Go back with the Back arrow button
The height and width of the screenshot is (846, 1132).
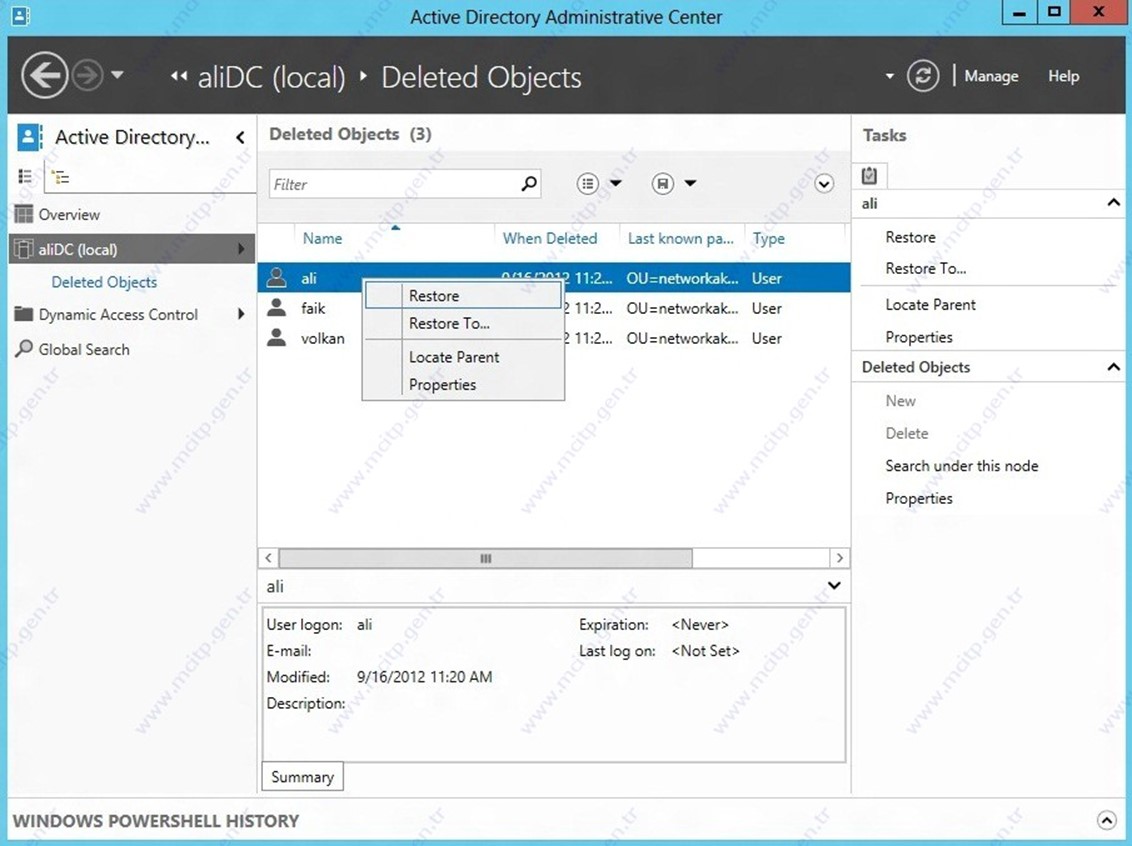coord(45,75)
